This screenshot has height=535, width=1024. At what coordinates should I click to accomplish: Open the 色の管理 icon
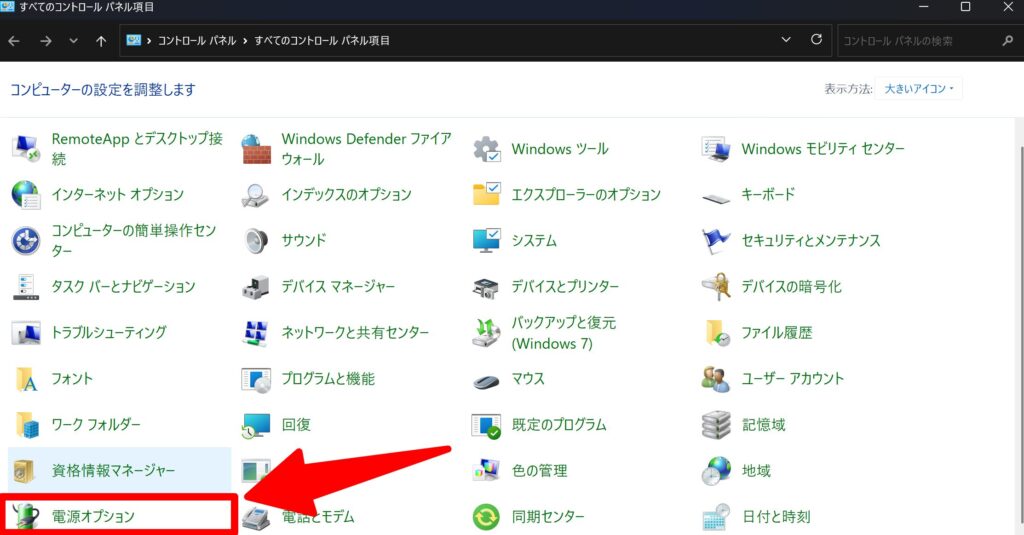pos(486,471)
